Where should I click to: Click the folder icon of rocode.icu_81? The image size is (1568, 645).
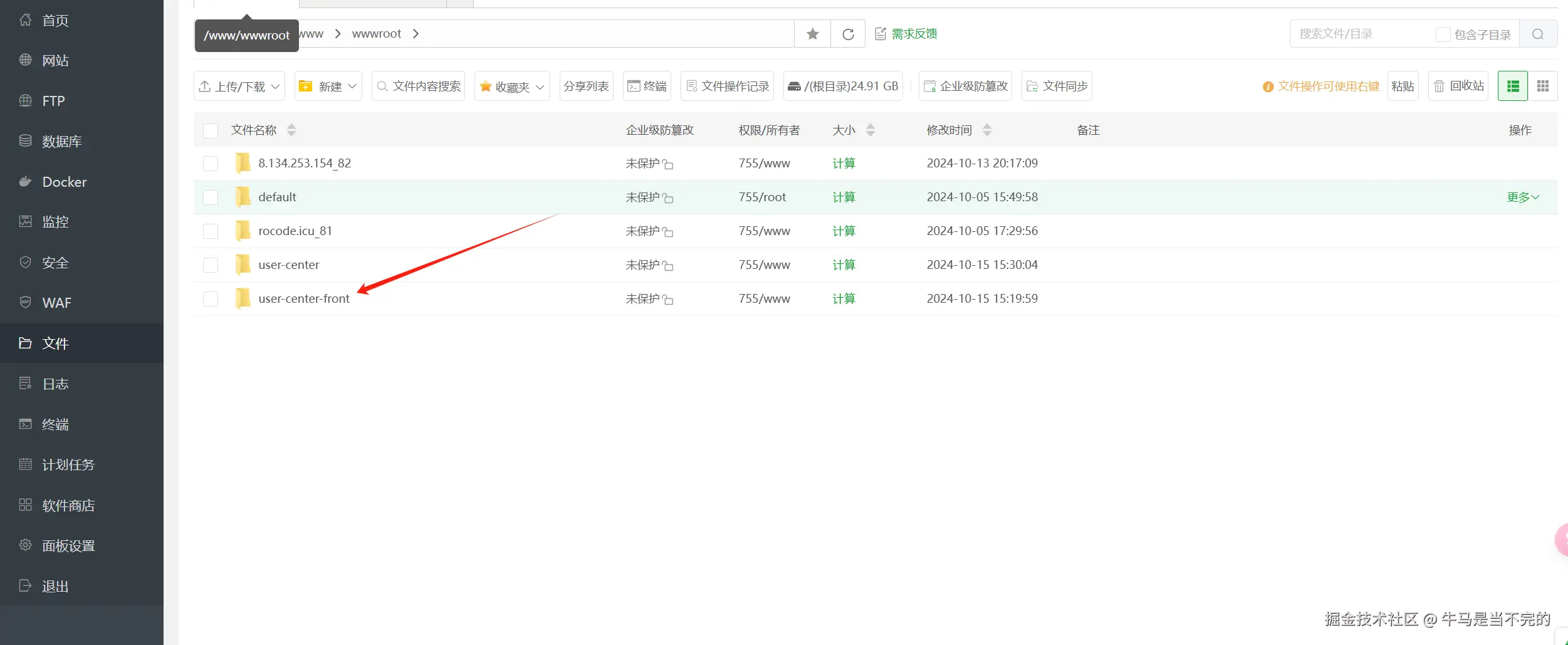click(x=243, y=231)
